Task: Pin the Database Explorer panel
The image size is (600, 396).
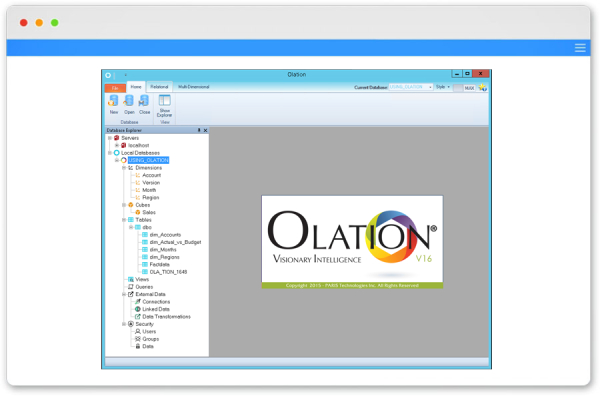Action: click(x=199, y=130)
